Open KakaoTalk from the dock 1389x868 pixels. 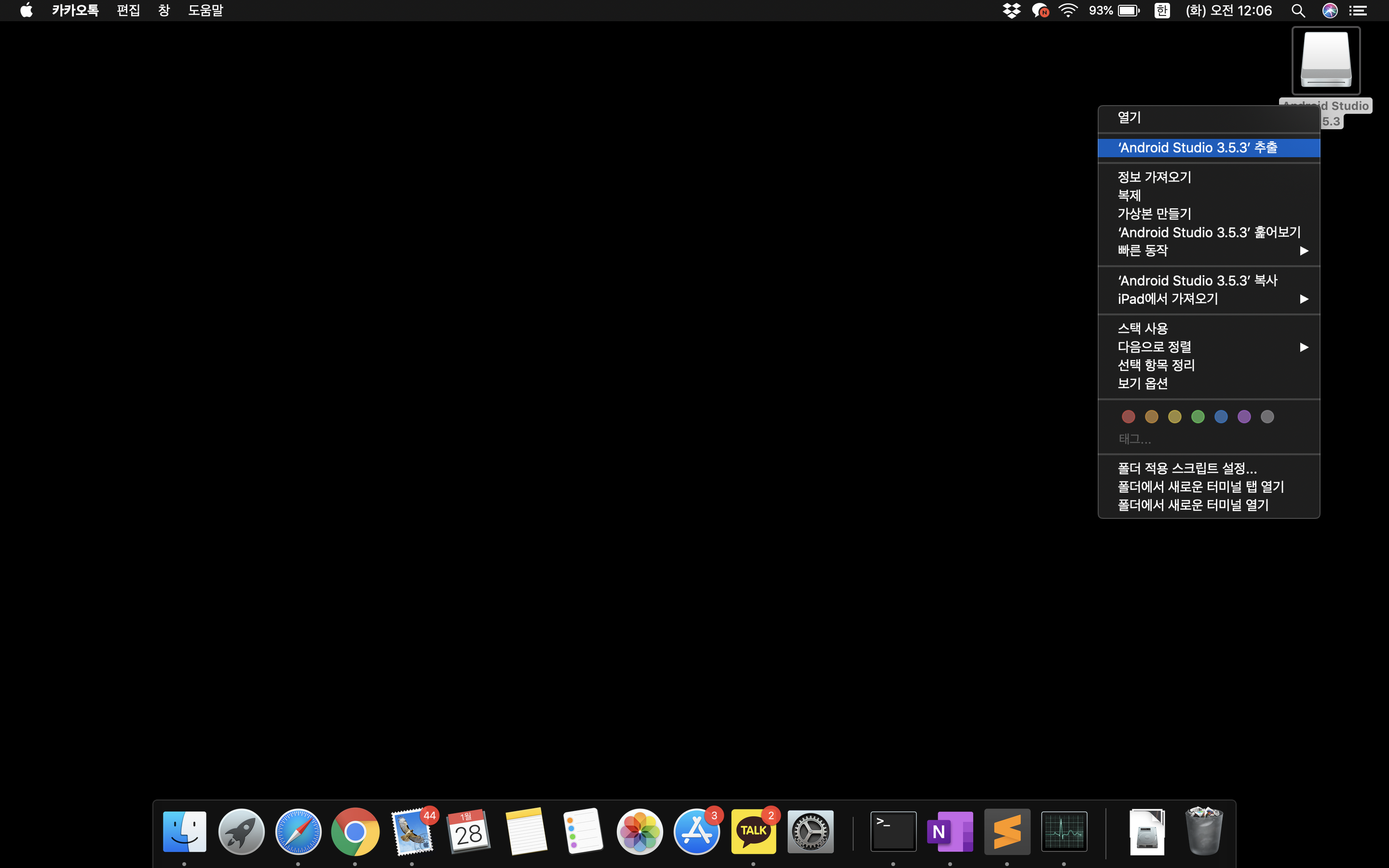pos(753,831)
